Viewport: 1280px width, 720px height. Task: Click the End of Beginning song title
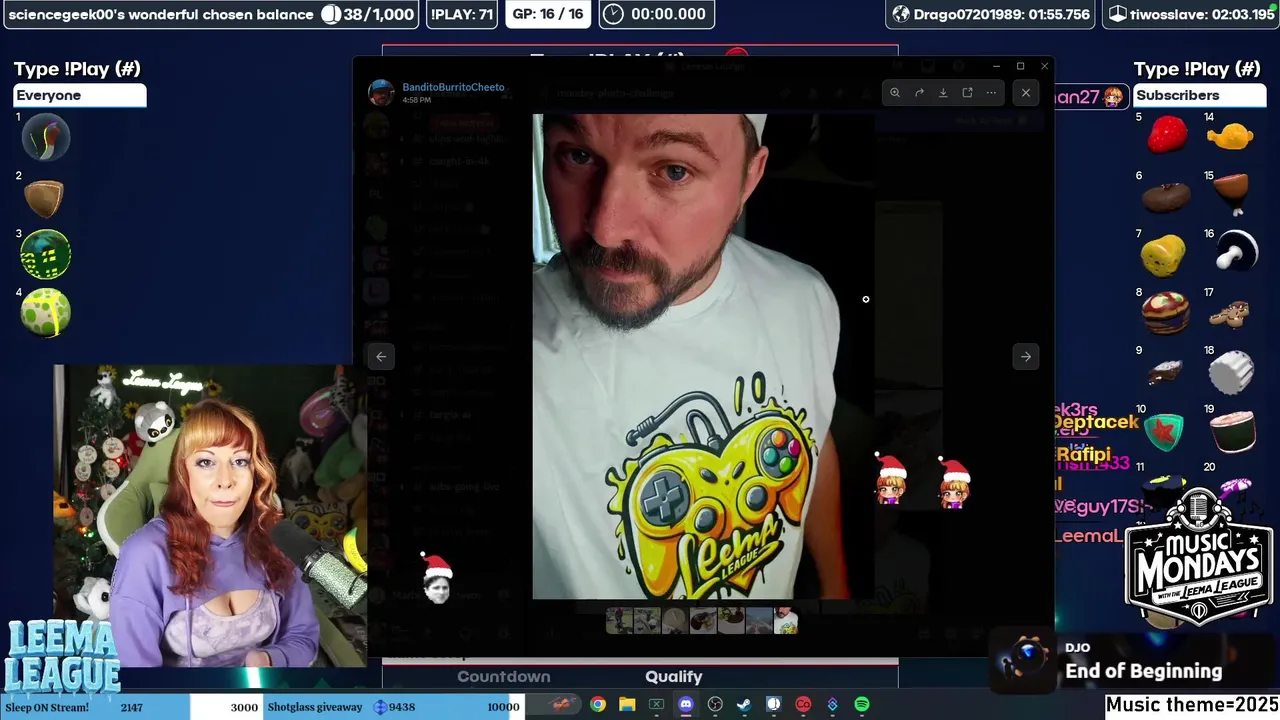(1144, 672)
